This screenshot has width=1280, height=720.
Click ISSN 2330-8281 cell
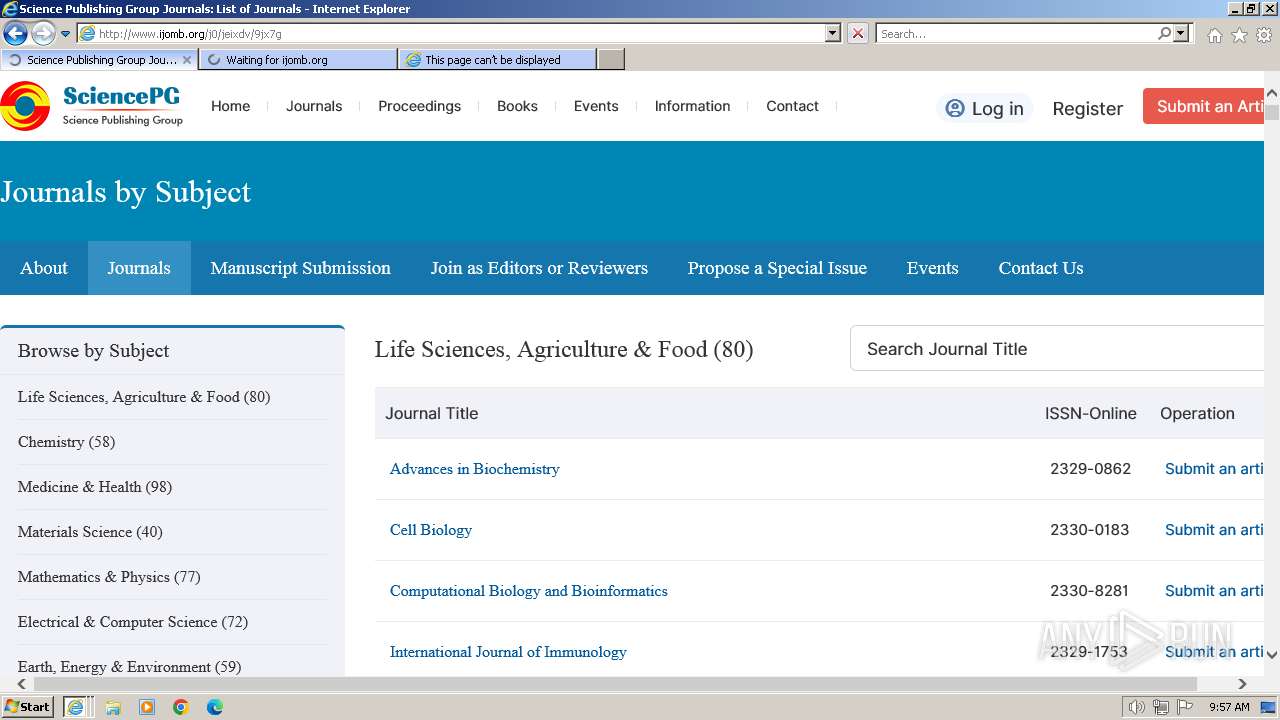point(1090,591)
